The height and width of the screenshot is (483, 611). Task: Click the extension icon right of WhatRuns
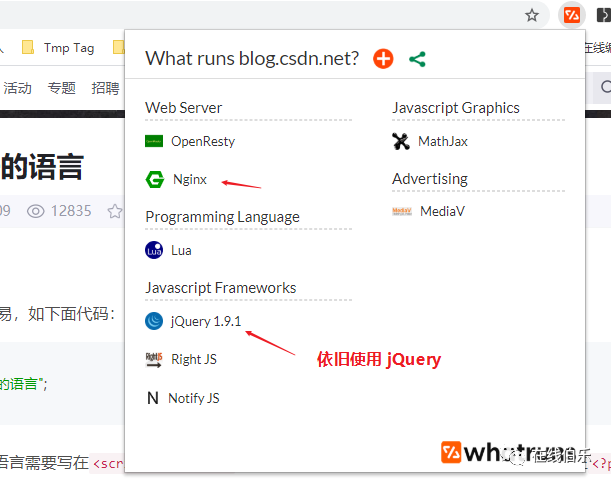604,16
